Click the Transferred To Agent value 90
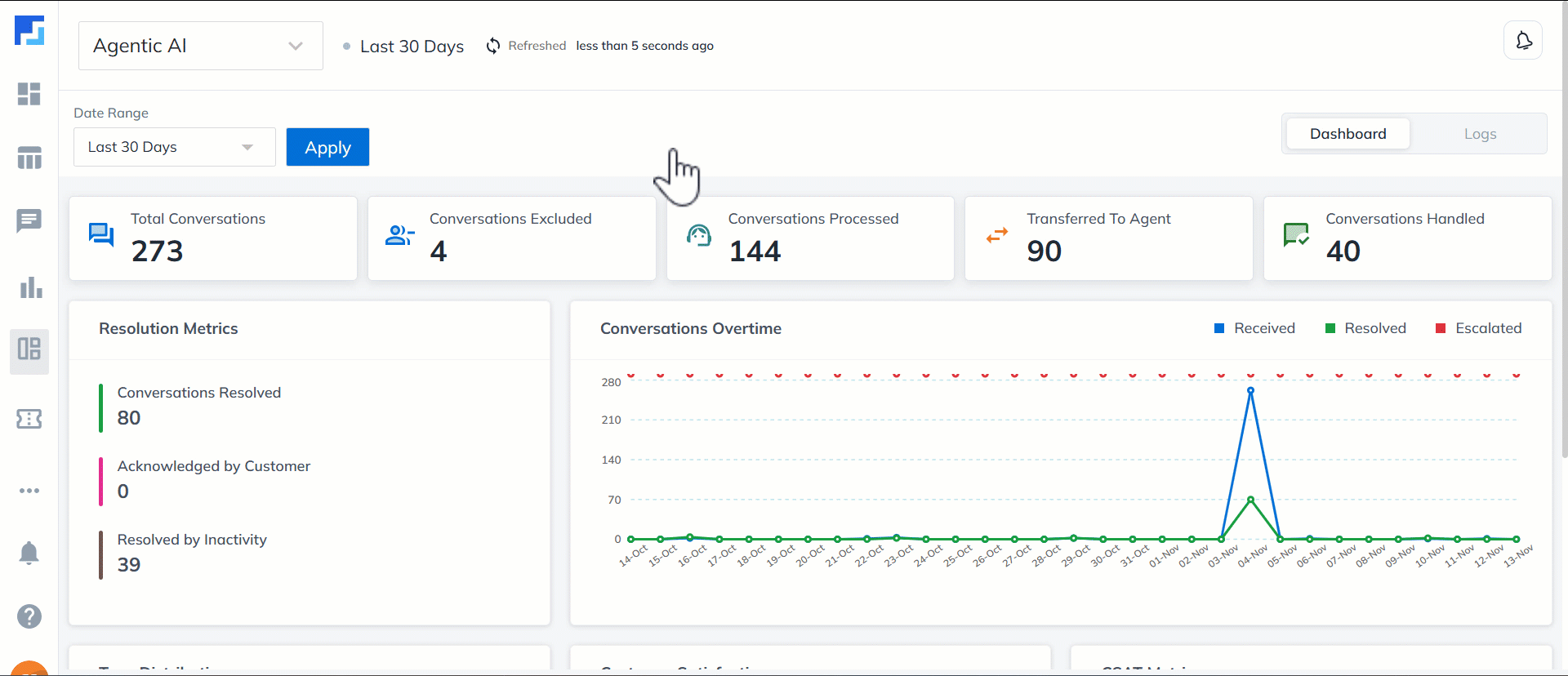 (1045, 251)
